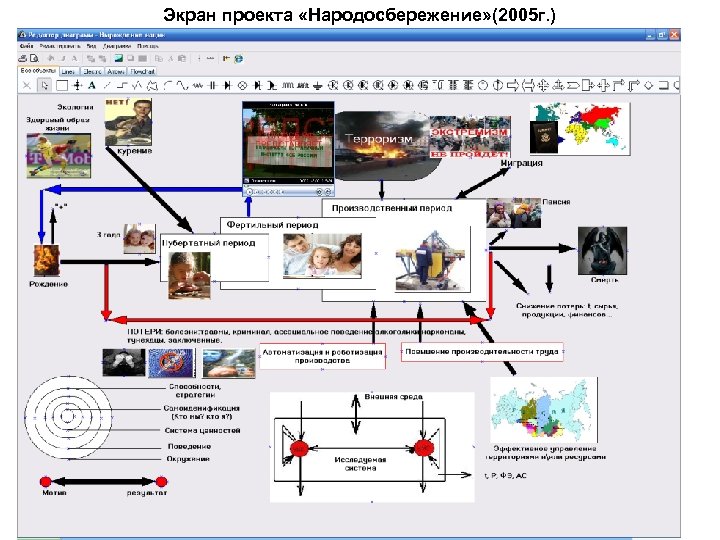Switch to the Arrows palette tab
The height and width of the screenshot is (540, 720).
coord(115,72)
